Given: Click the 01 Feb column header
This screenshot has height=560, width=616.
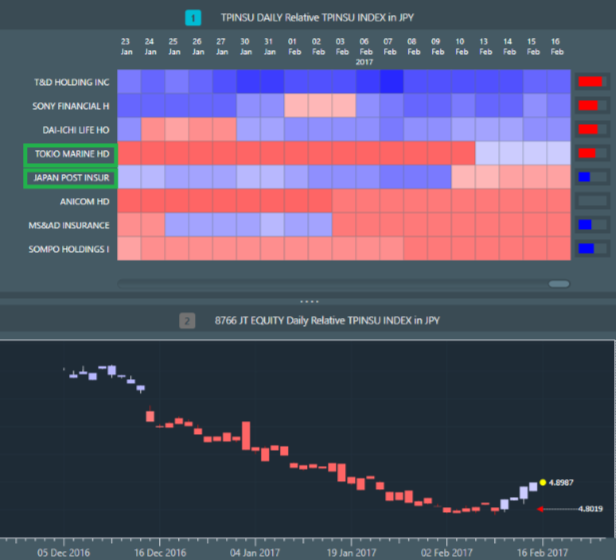Looking at the screenshot, I should tap(293, 47).
